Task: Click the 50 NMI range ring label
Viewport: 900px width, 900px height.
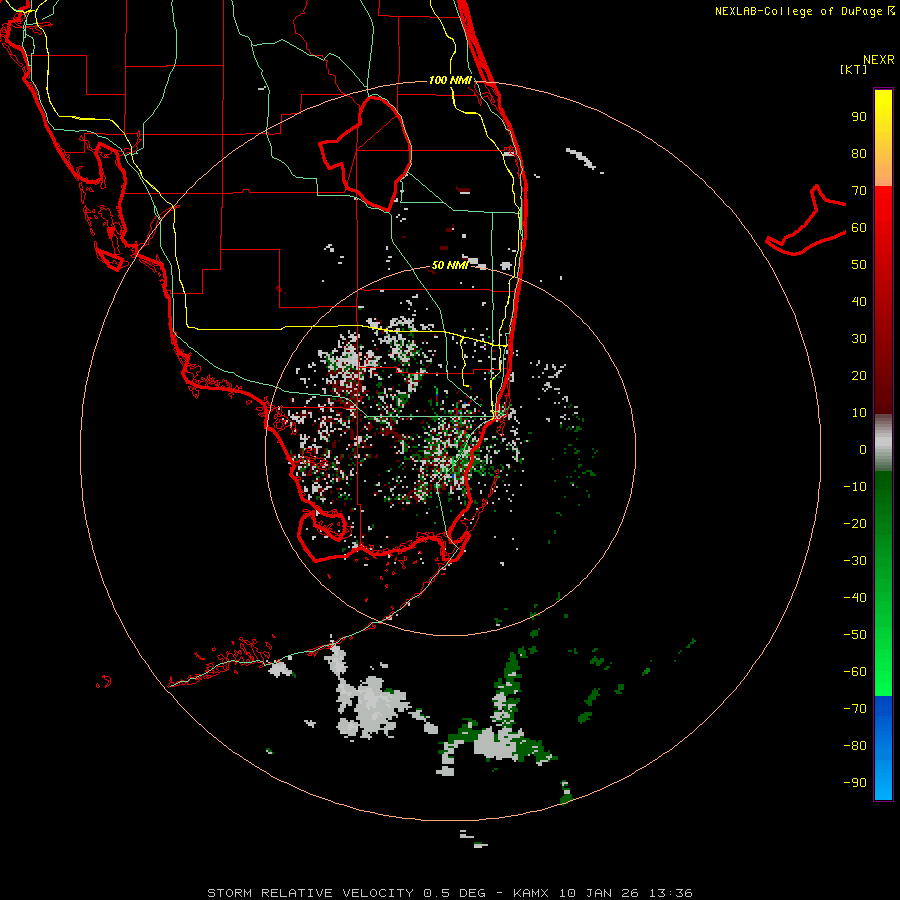Action: pos(450,265)
